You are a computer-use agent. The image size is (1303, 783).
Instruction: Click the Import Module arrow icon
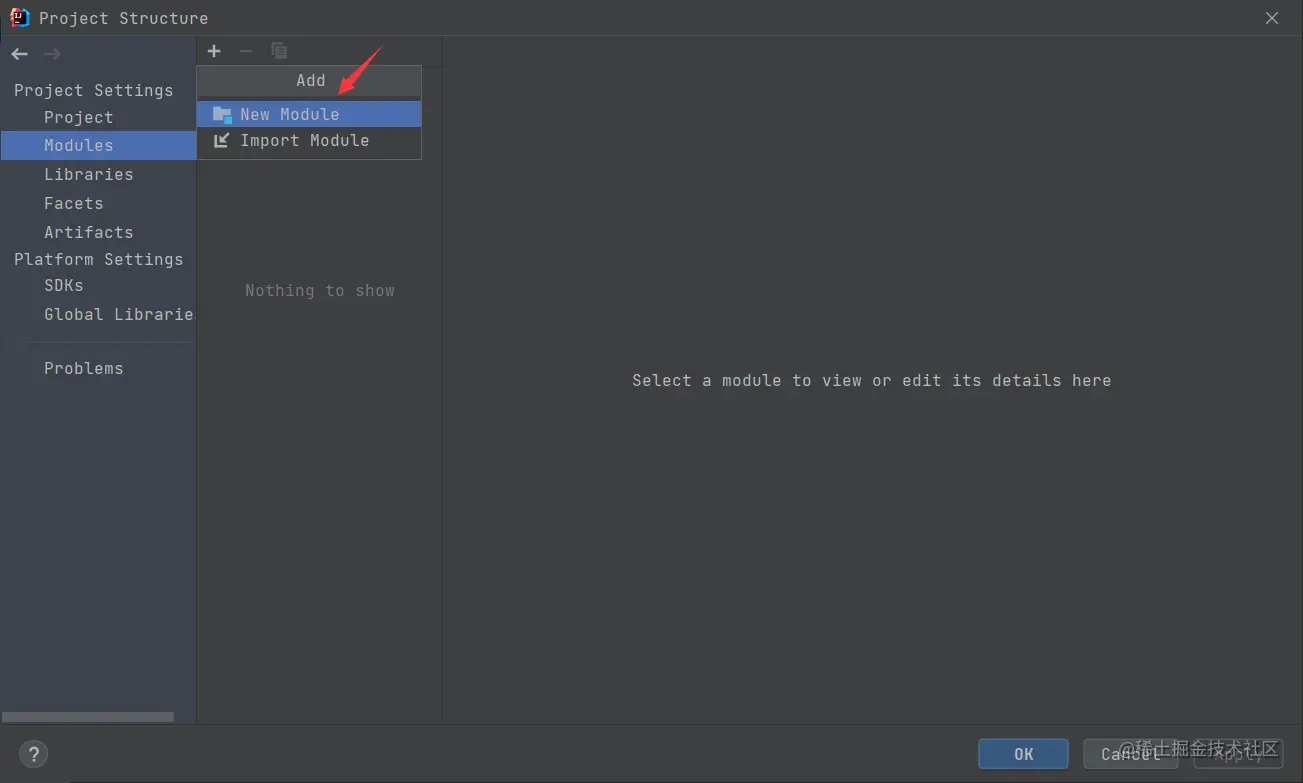[x=222, y=141]
